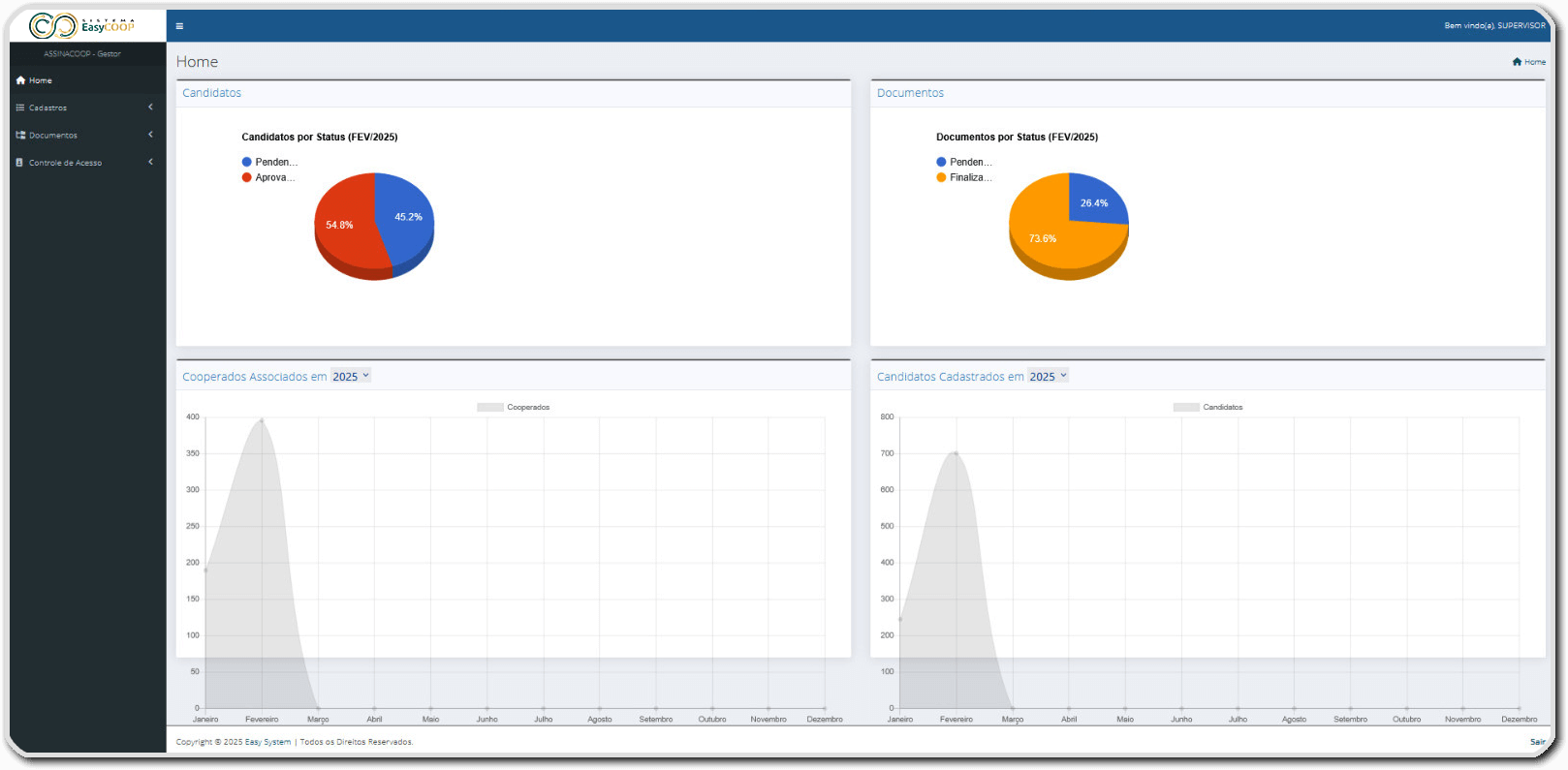Toggle Aprova... legend in Candidatos chart
The image size is (1568, 770).
pyautogui.click(x=268, y=177)
